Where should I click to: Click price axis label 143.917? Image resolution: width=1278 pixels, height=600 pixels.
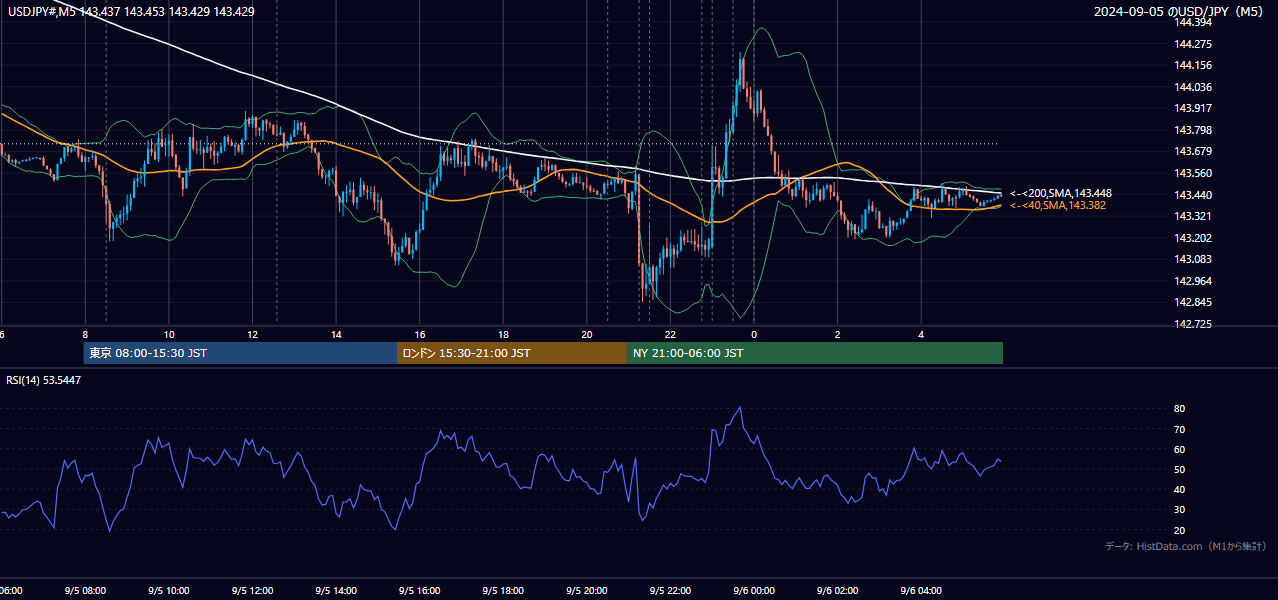(x=1194, y=108)
